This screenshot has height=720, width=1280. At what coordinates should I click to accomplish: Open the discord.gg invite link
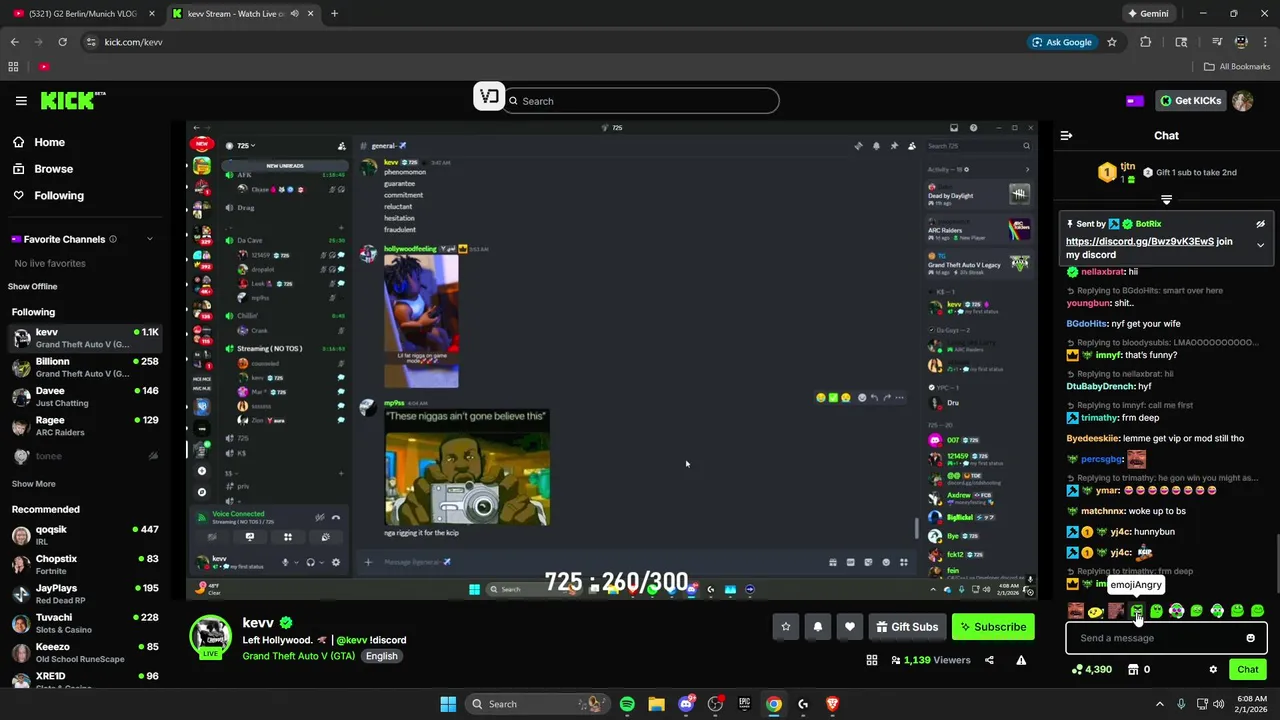(1140, 242)
